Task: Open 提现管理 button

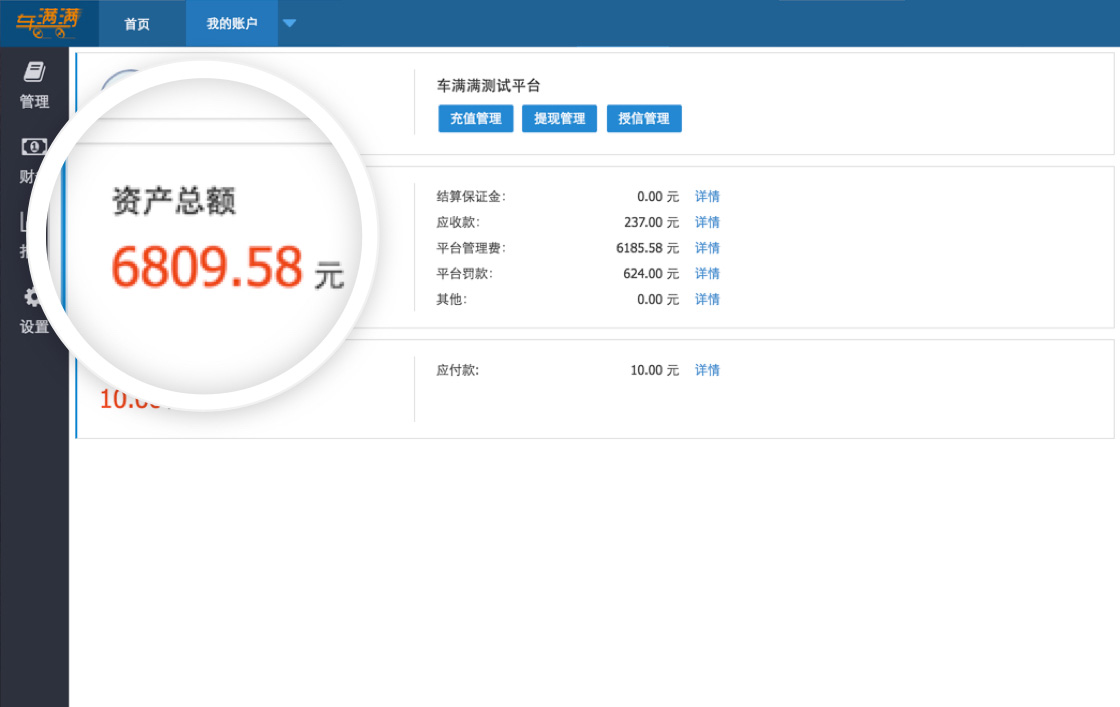Action: pos(559,118)
